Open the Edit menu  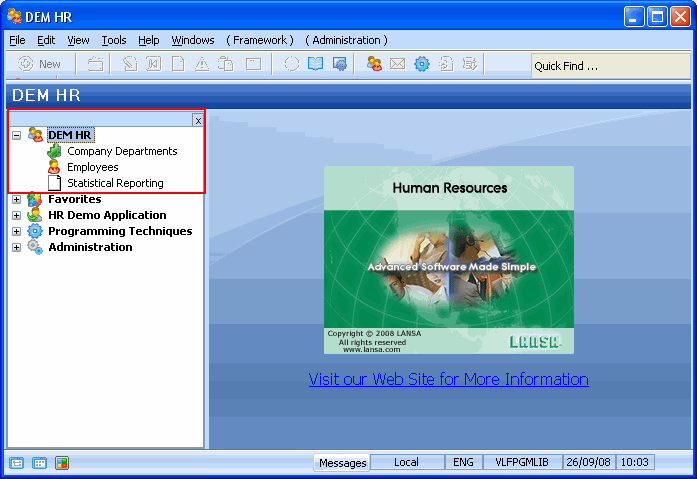coord(46,40)
